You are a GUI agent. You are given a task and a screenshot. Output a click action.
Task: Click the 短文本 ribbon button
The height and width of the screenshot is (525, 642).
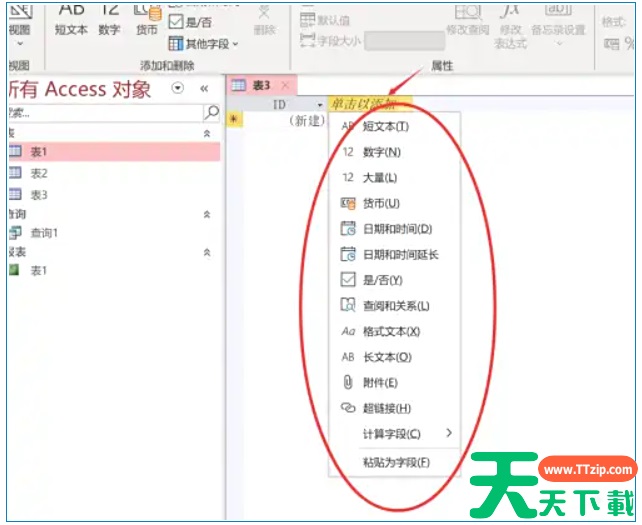(x=71, y=19)
